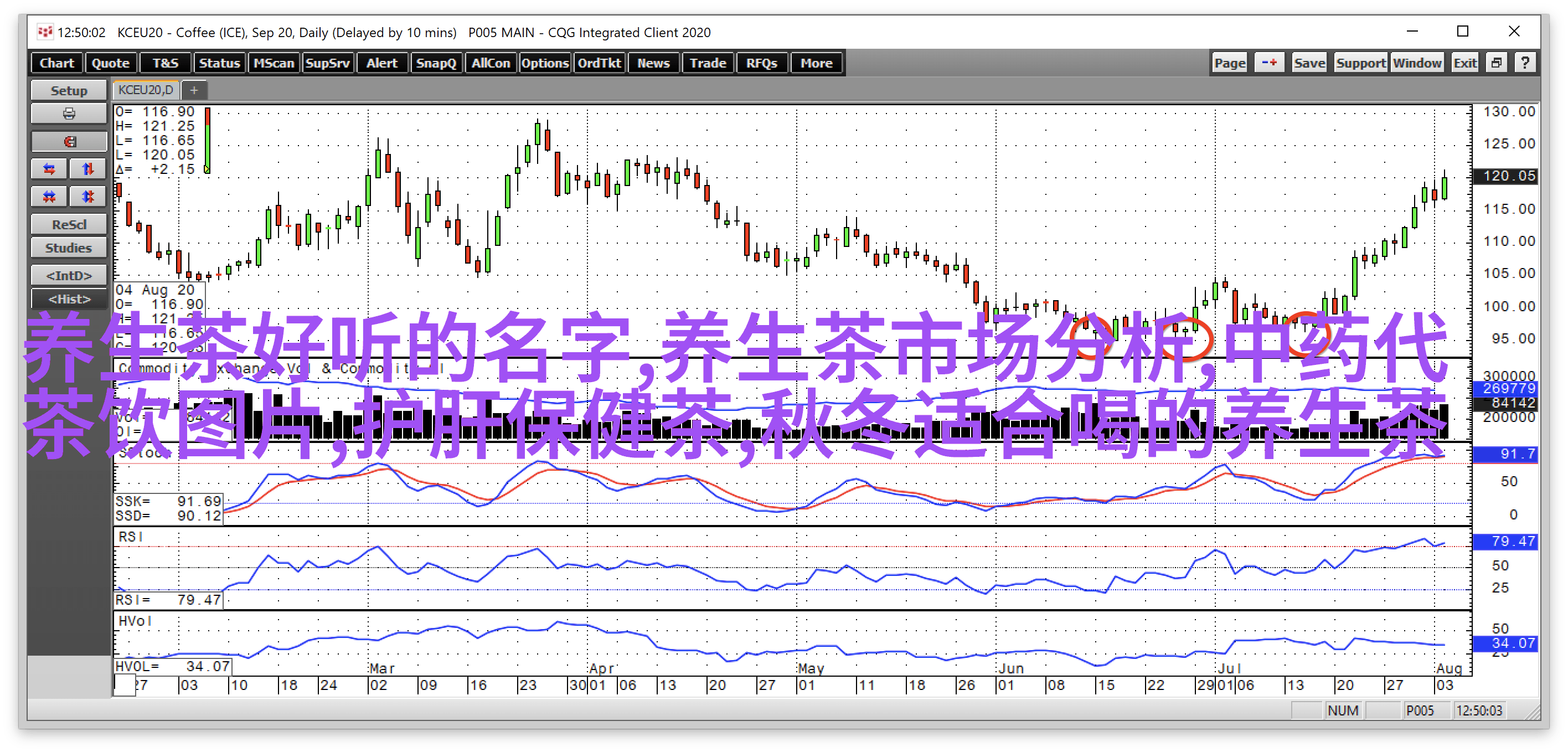Click the horizontal expand arrows icon
The image size is (1568, 752).
(x=49, y=169)
